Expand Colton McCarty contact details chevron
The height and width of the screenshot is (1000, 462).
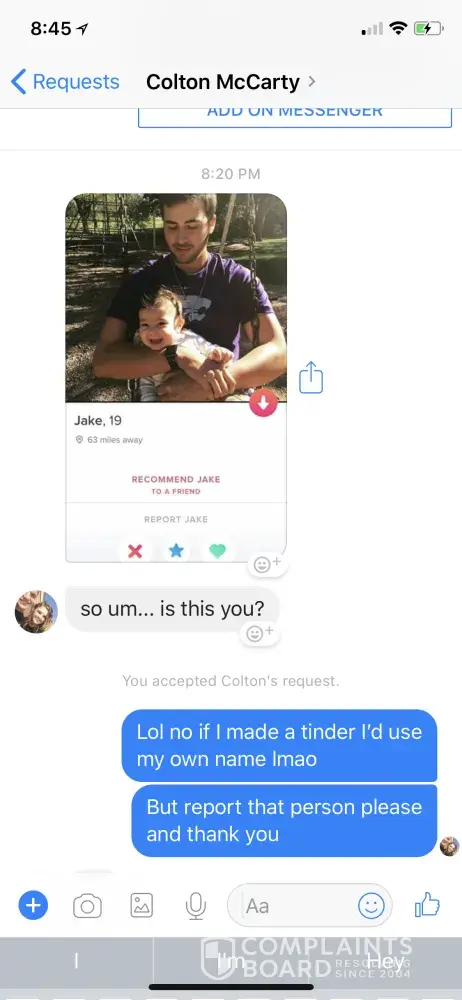(x=311, y=82)
